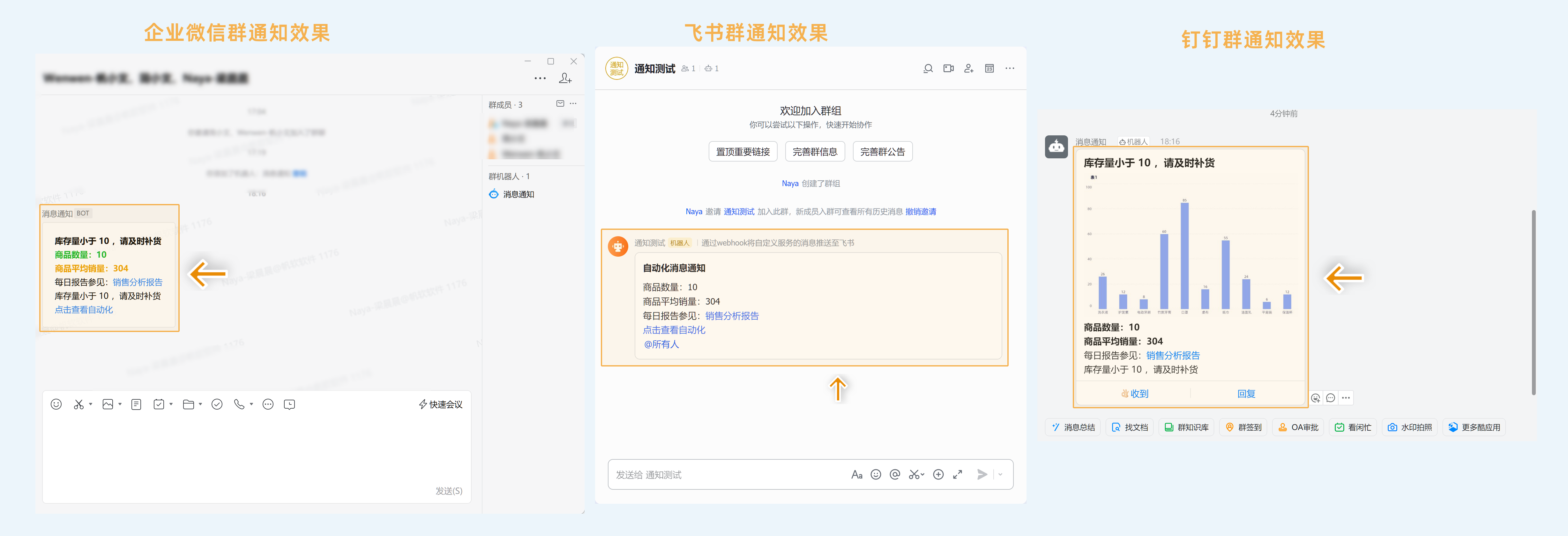This screenshot has width=1568, height=536.
Task: Click the 撤销邀请 link in Feishu
Action: 920,212
